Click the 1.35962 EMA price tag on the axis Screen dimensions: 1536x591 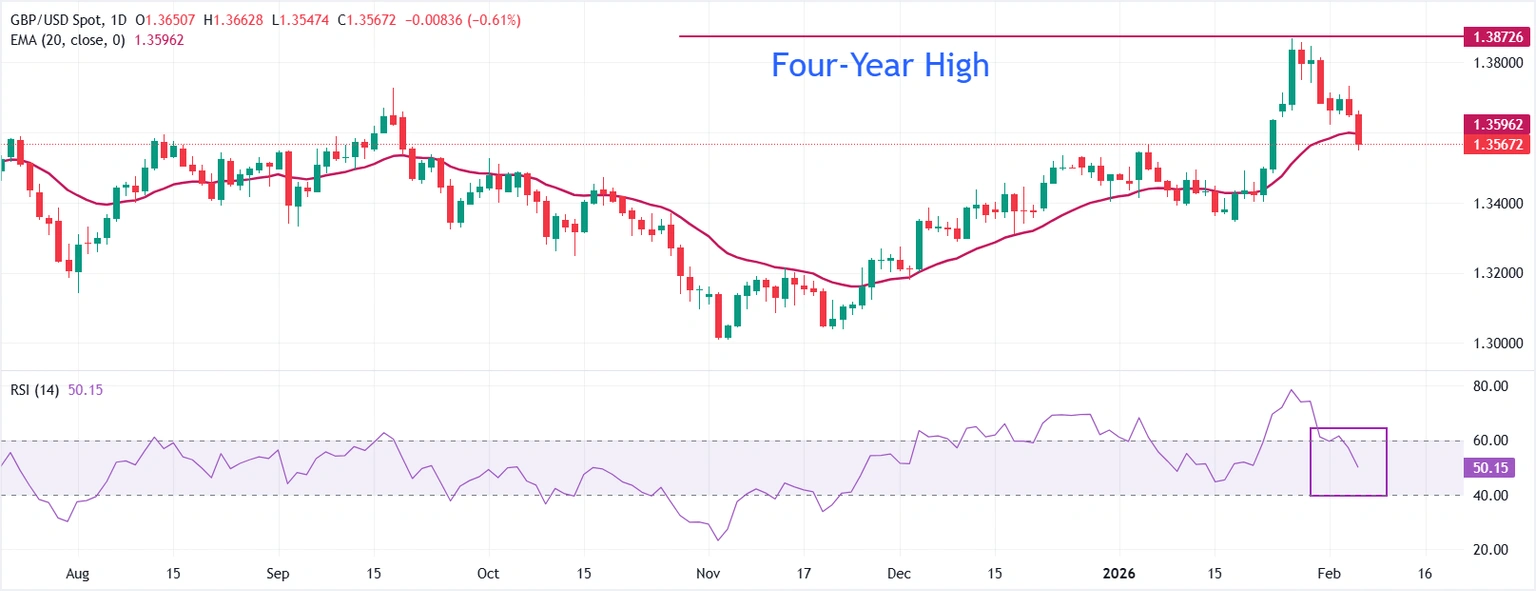(1497, 125)
